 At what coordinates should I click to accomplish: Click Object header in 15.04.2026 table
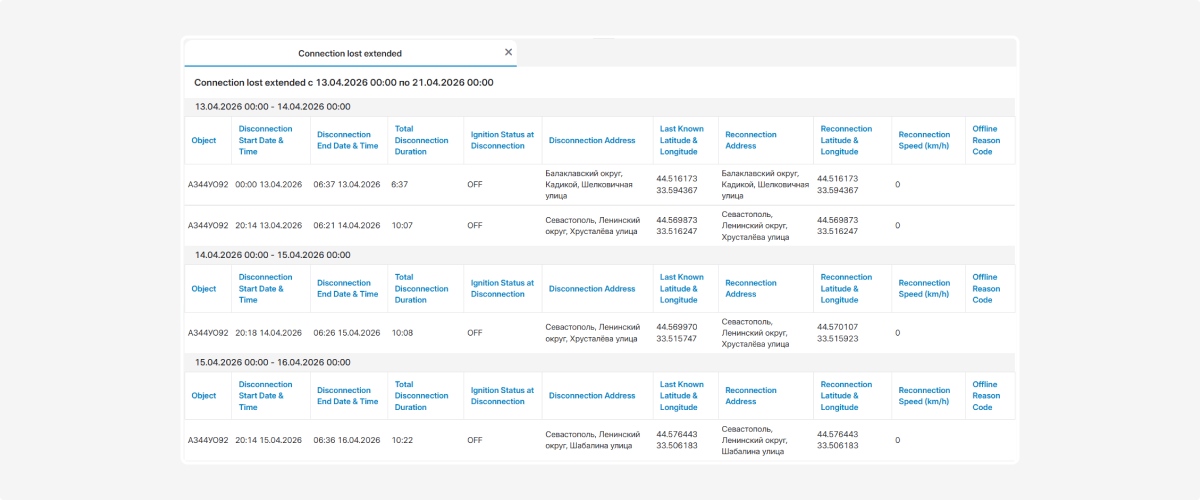pyautogui.click(x=204, y=396)
